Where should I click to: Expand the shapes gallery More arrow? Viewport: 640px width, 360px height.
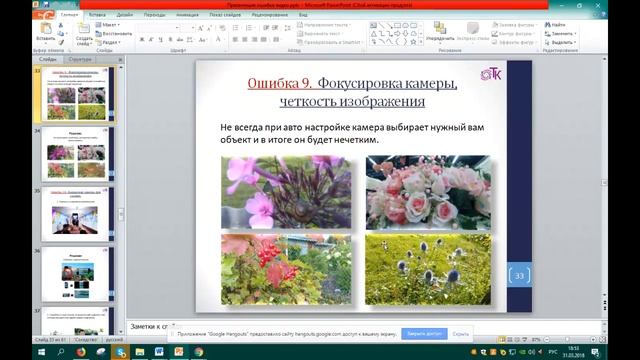(x=421, y=42)
